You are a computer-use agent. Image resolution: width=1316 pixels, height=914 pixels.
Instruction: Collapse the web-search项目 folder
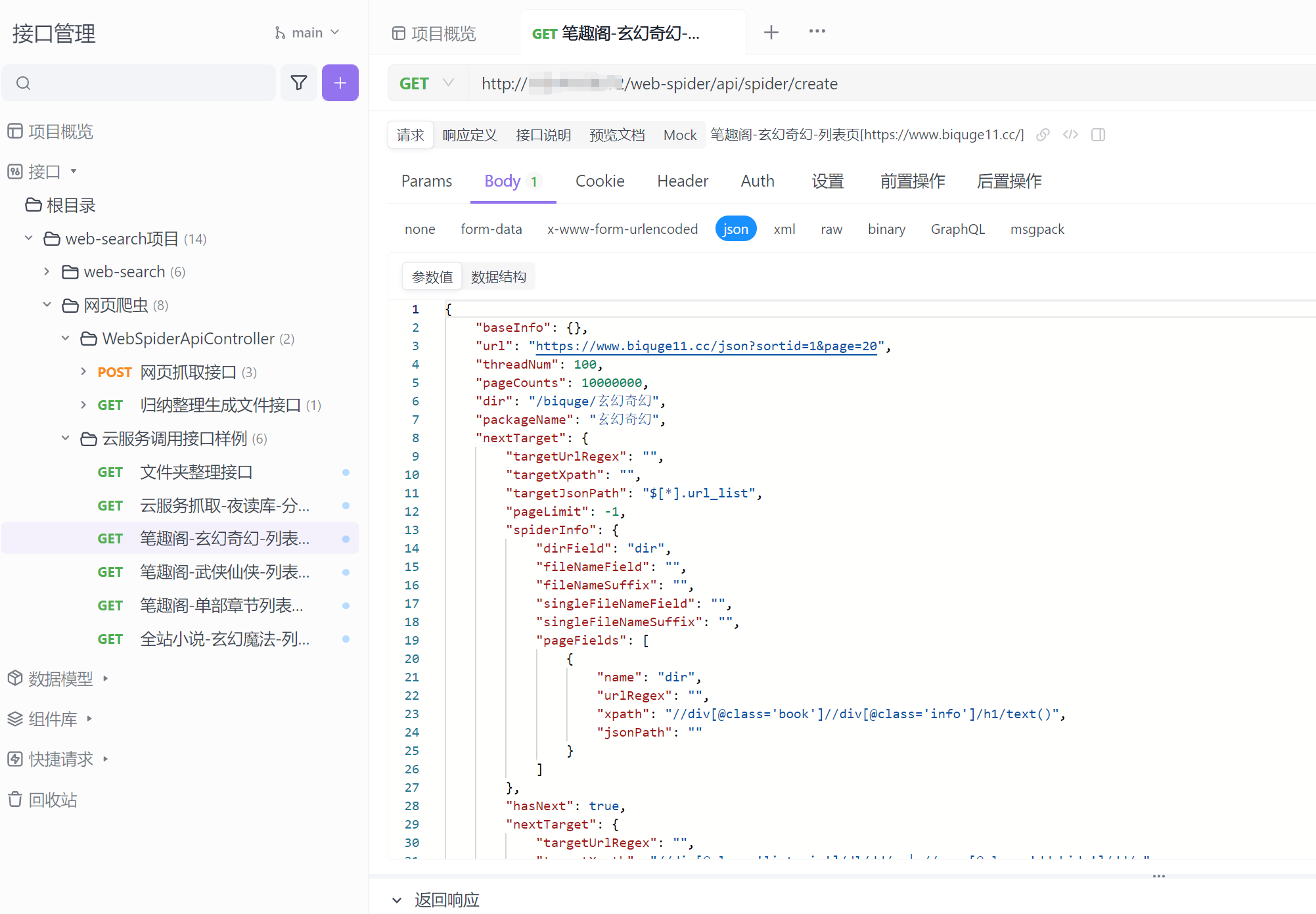click(28, 238)
